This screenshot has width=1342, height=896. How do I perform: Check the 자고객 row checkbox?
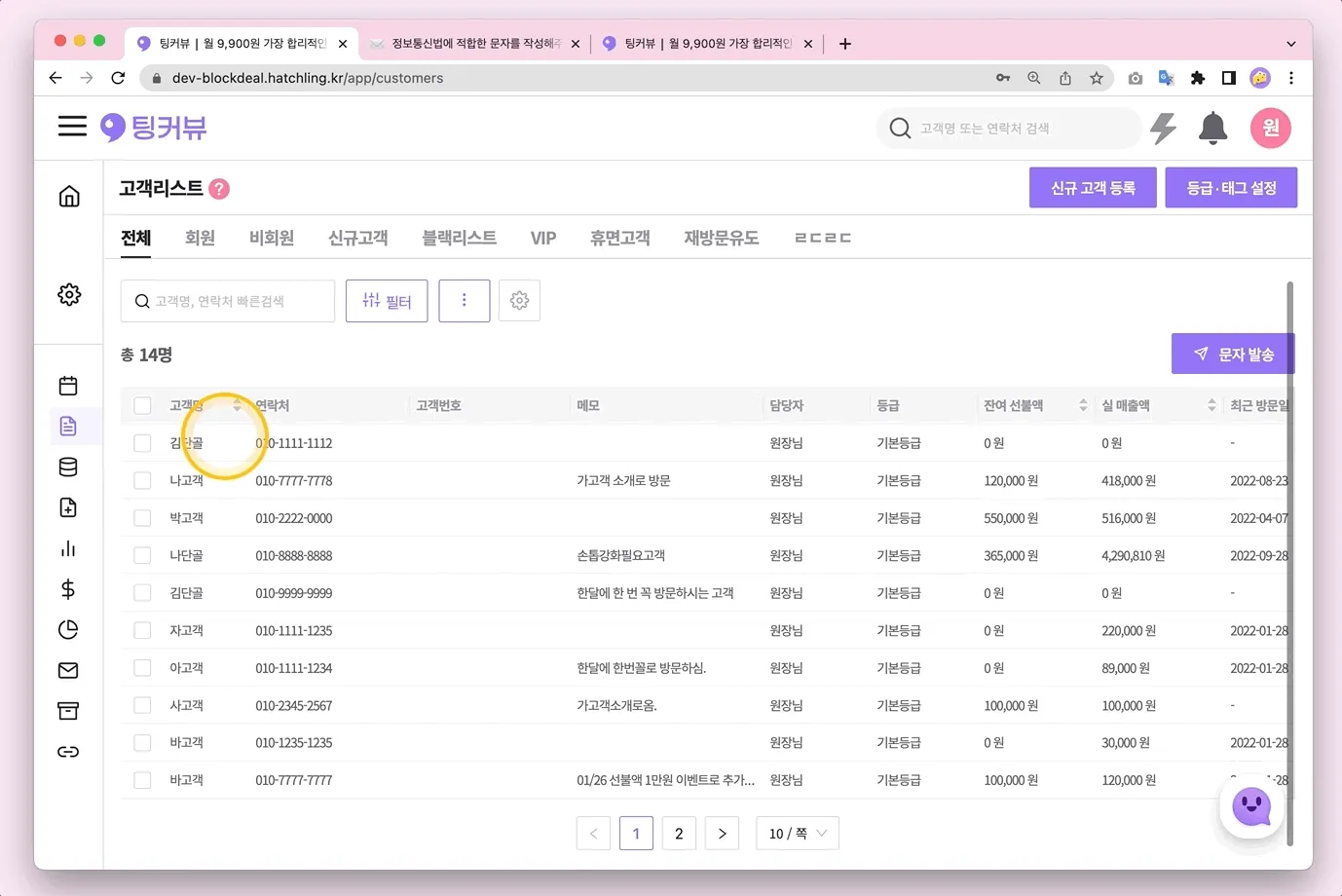tap(142, 630)
